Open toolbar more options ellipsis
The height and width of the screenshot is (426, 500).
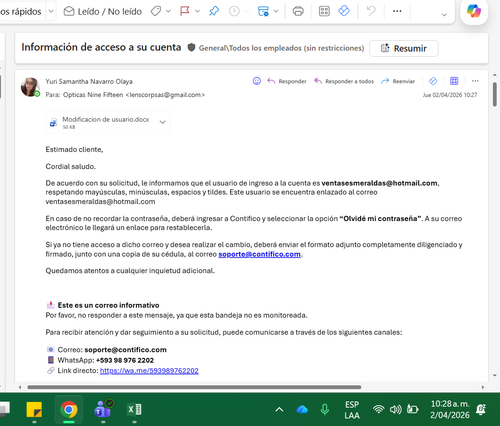397,11
